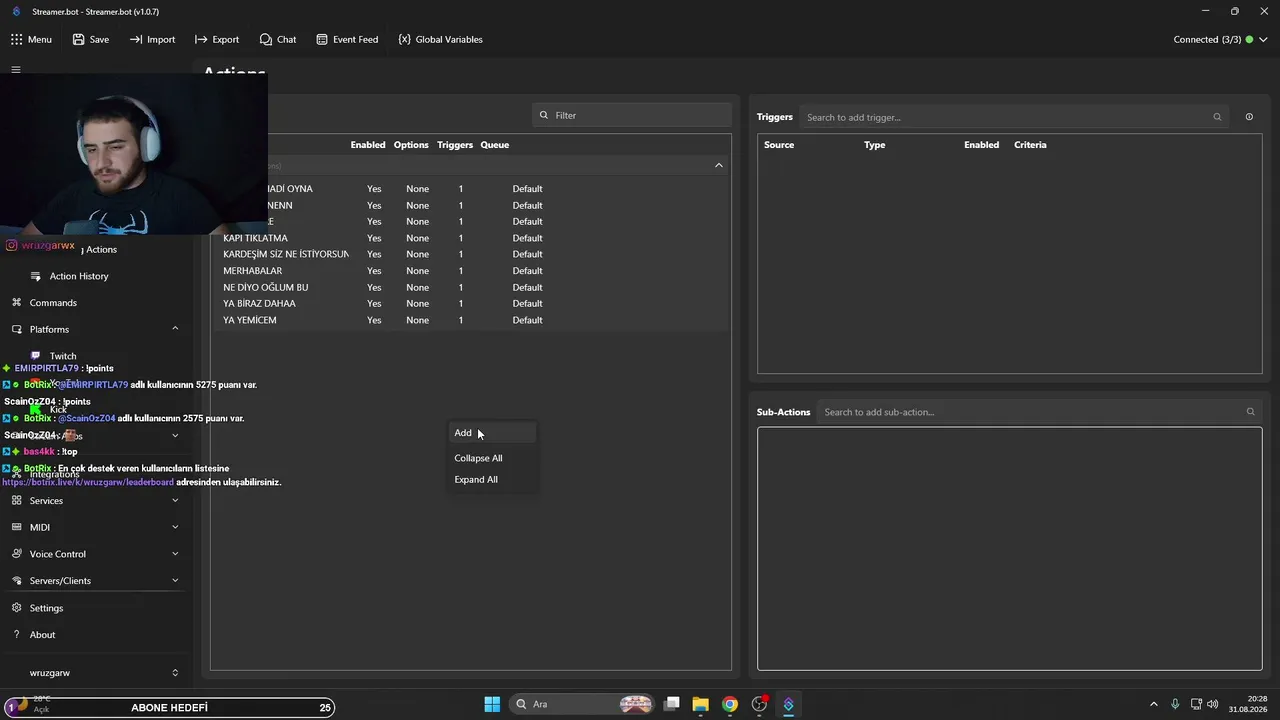Expand the MIDI section chevron

tap(175, 527)
